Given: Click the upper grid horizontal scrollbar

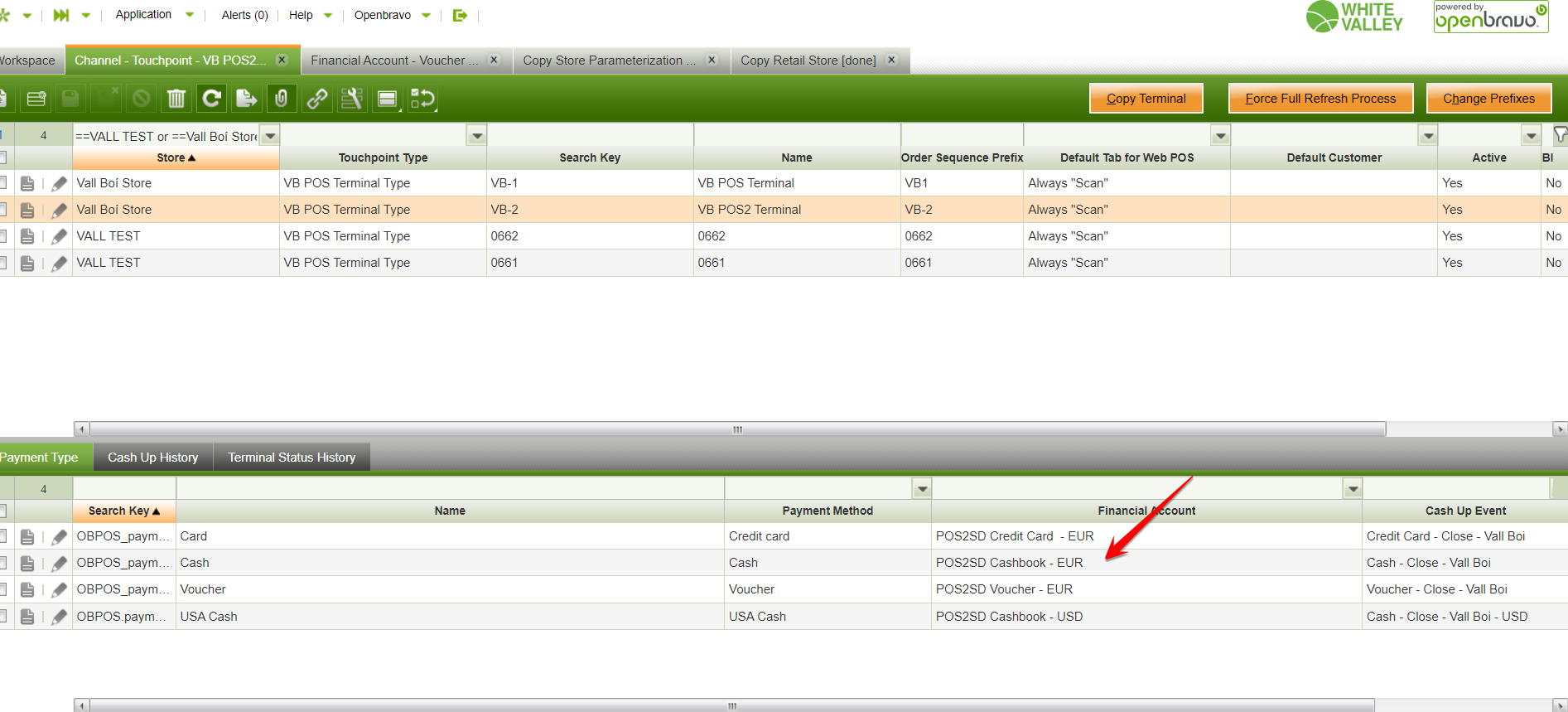Looking at the screenshot, I should coord(737,429).
